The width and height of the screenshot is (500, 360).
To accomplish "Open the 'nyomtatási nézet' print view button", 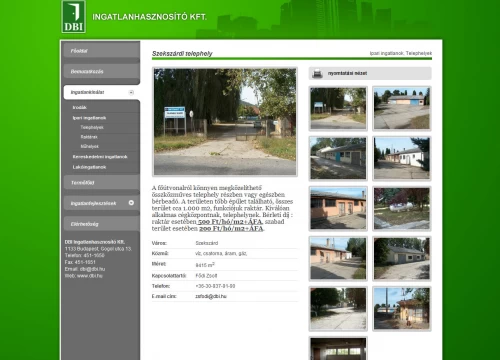I will 370,73.
